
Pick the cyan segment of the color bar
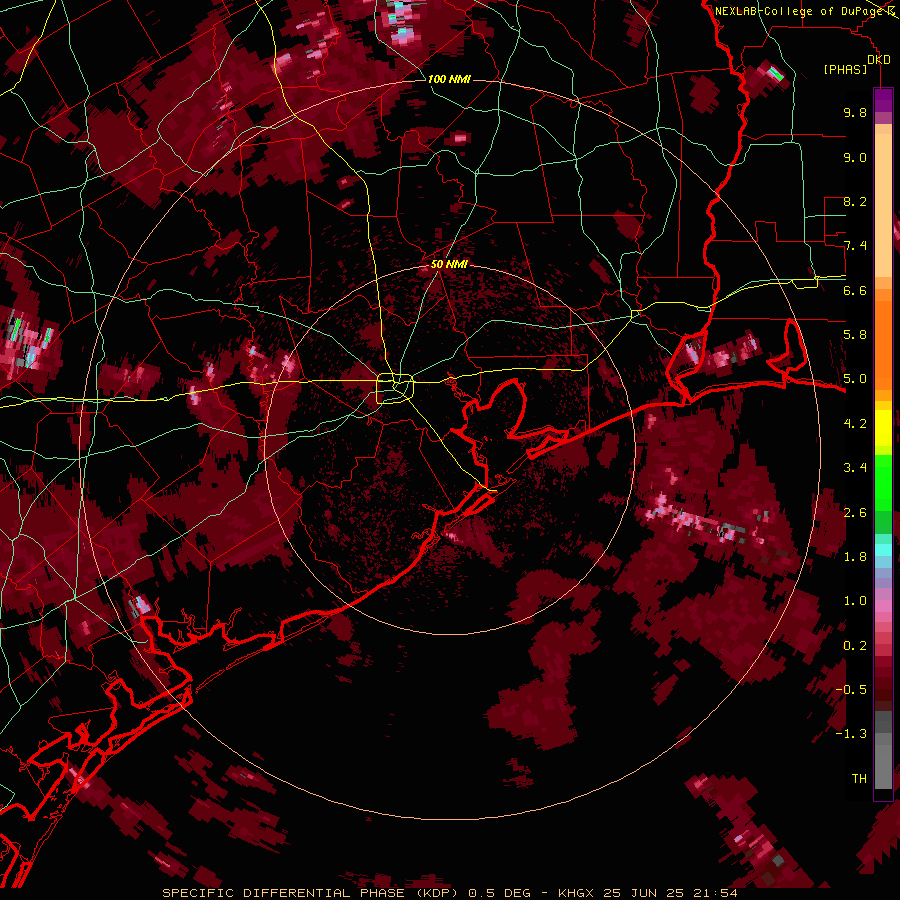point(883,550)
